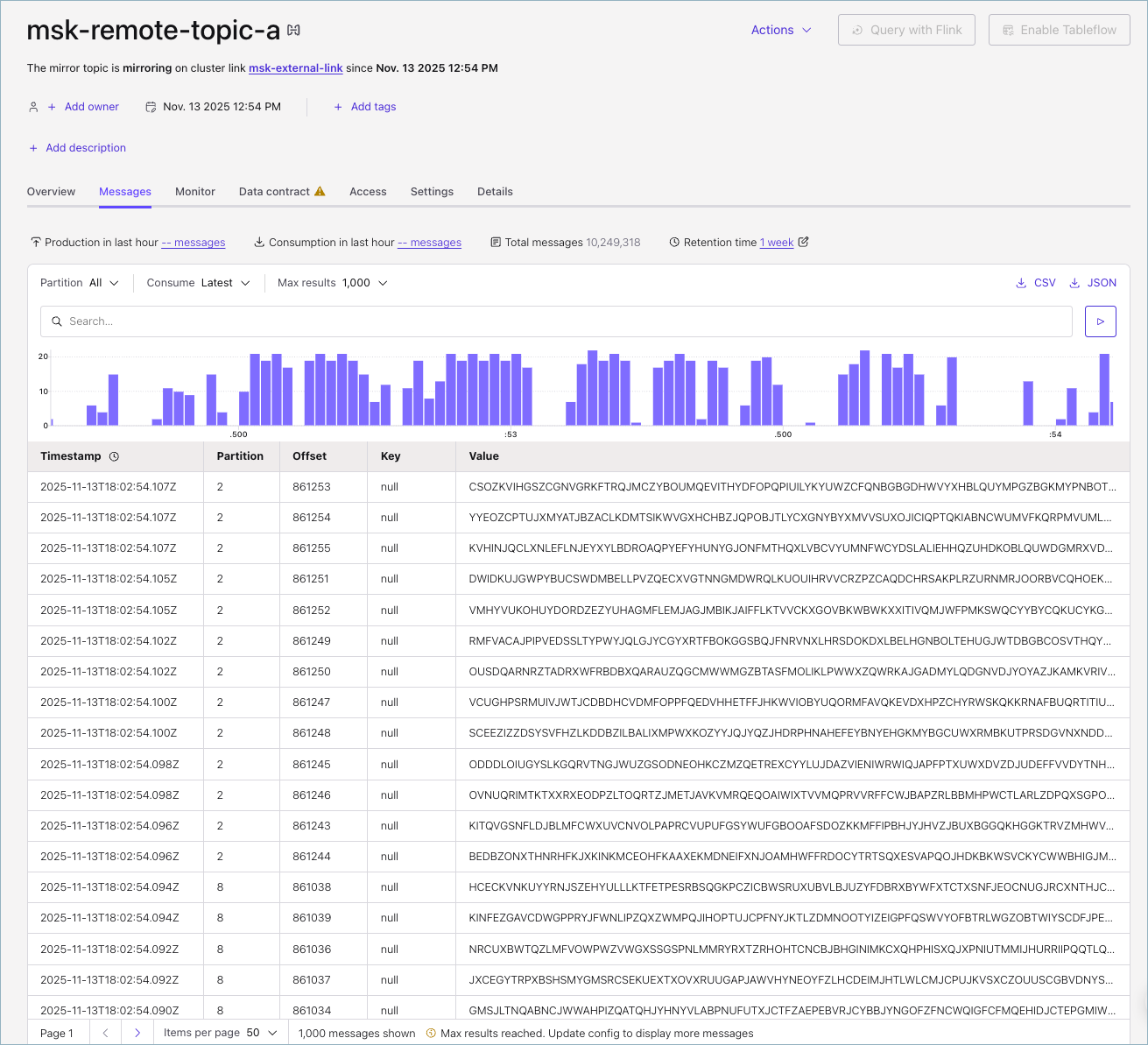
Task: Open the msk-external-link cluster link
Action: point(295,67)
